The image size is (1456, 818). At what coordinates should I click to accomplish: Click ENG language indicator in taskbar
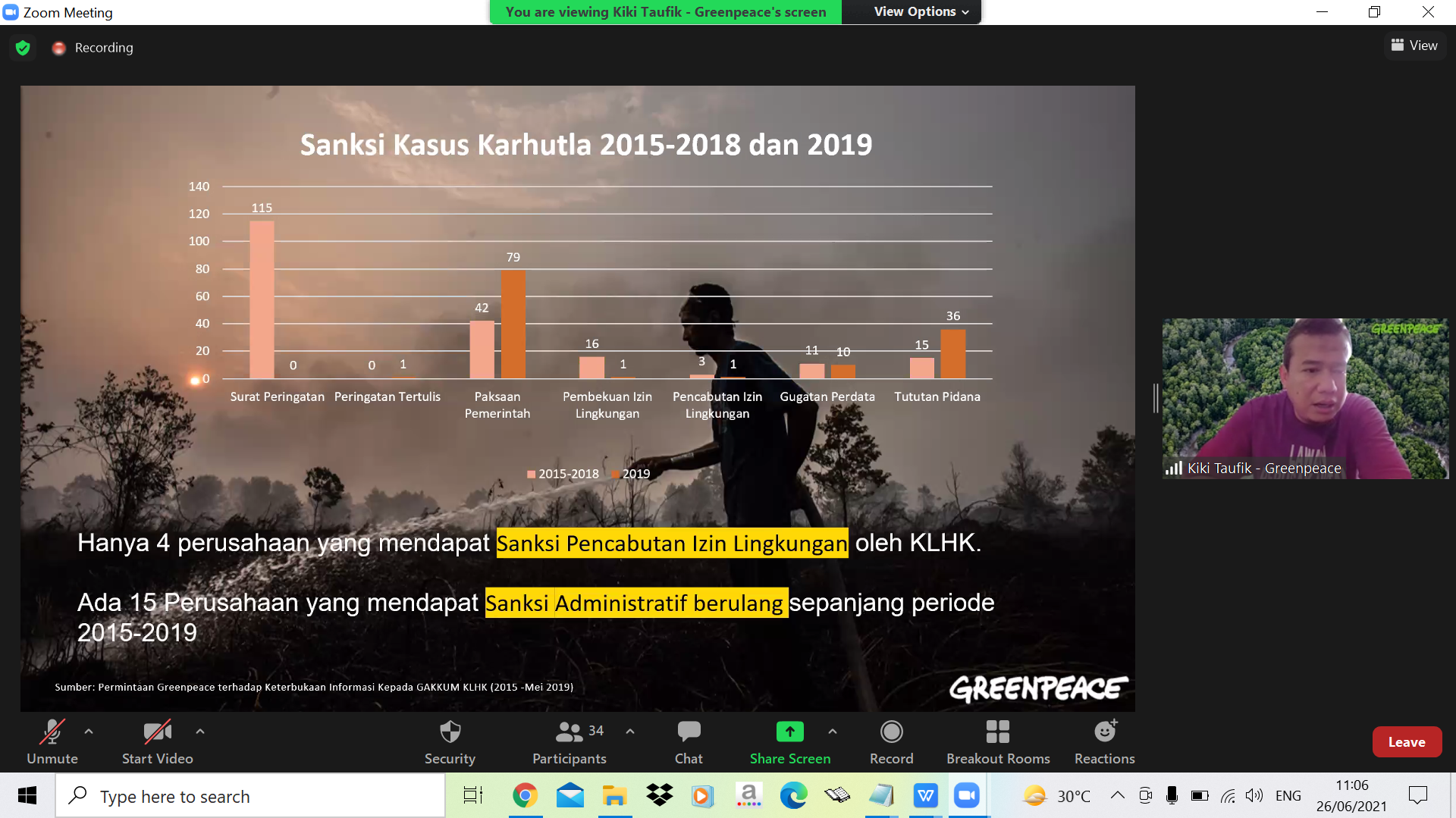point(1288,795)
